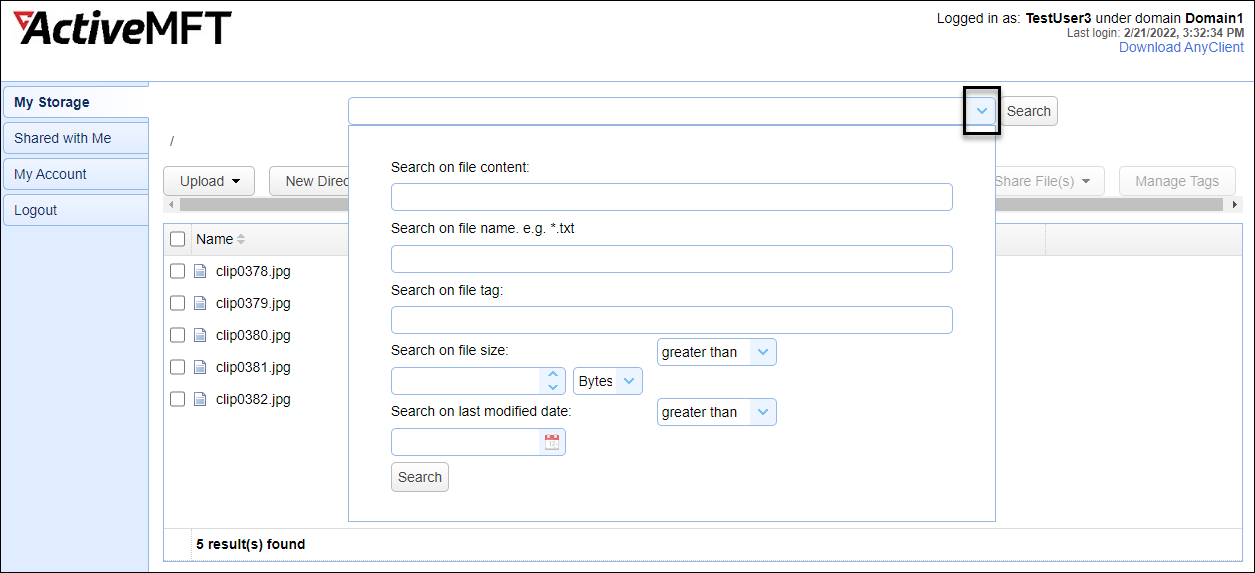Viewport: 1255px width, 573px height.
Task: Select Logout in the sidebar
Action: point(76,210)
